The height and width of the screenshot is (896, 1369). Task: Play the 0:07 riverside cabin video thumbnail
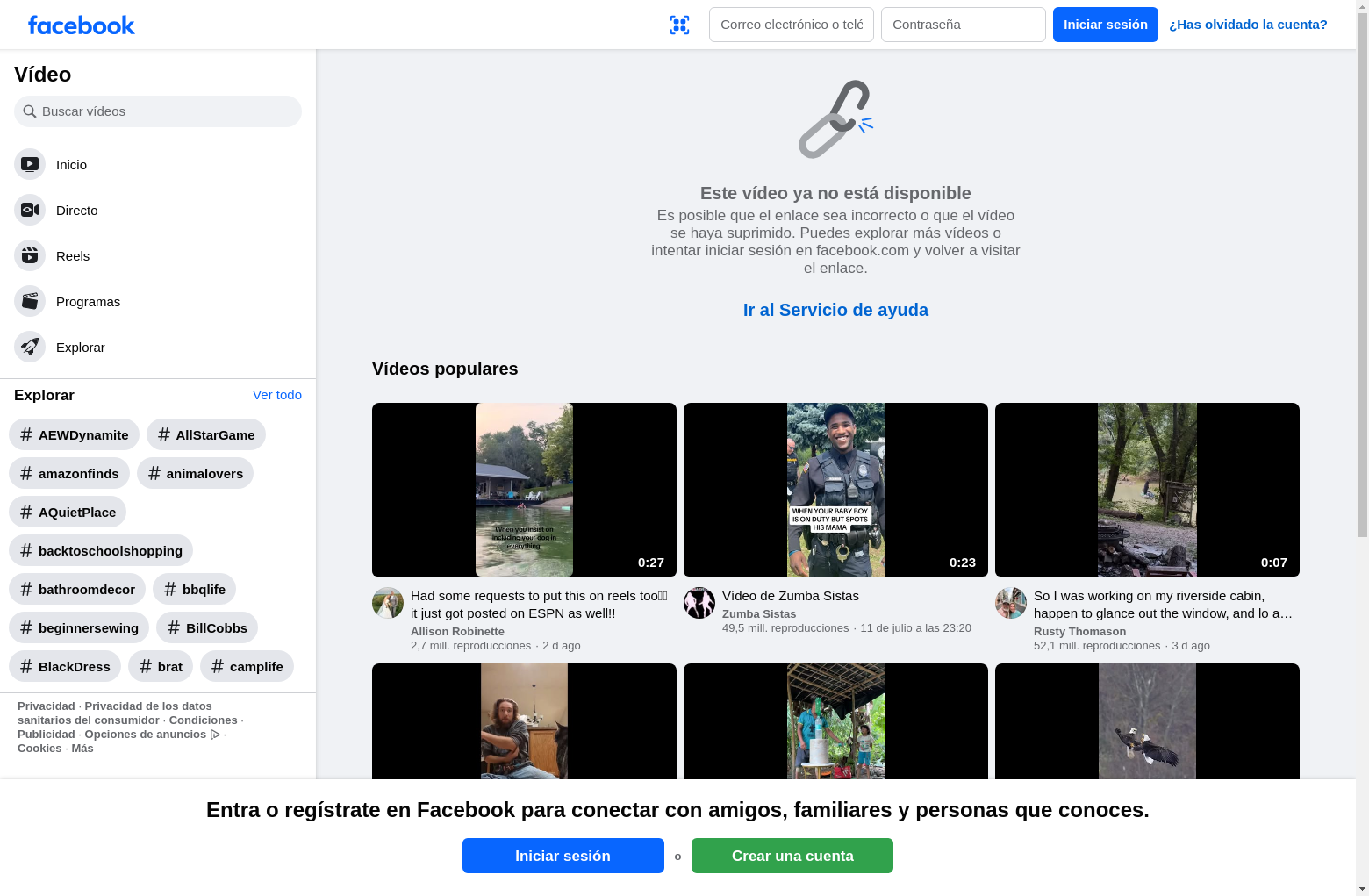pyautogui.click(x=1147, y=490)
